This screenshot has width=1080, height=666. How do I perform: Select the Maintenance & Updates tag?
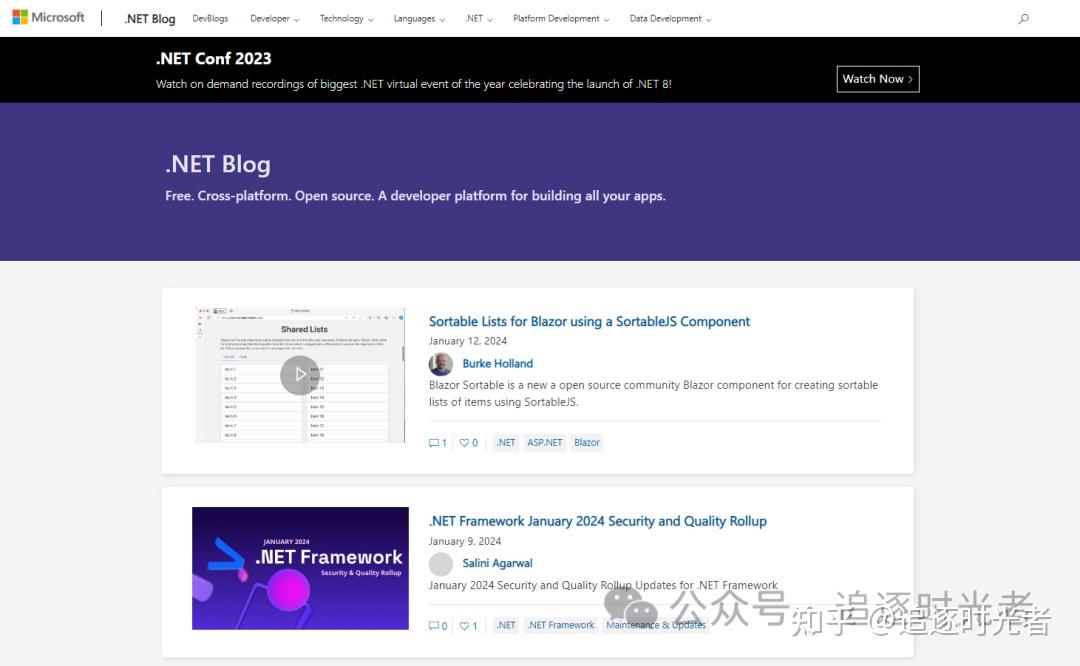(x=655, y=624)
